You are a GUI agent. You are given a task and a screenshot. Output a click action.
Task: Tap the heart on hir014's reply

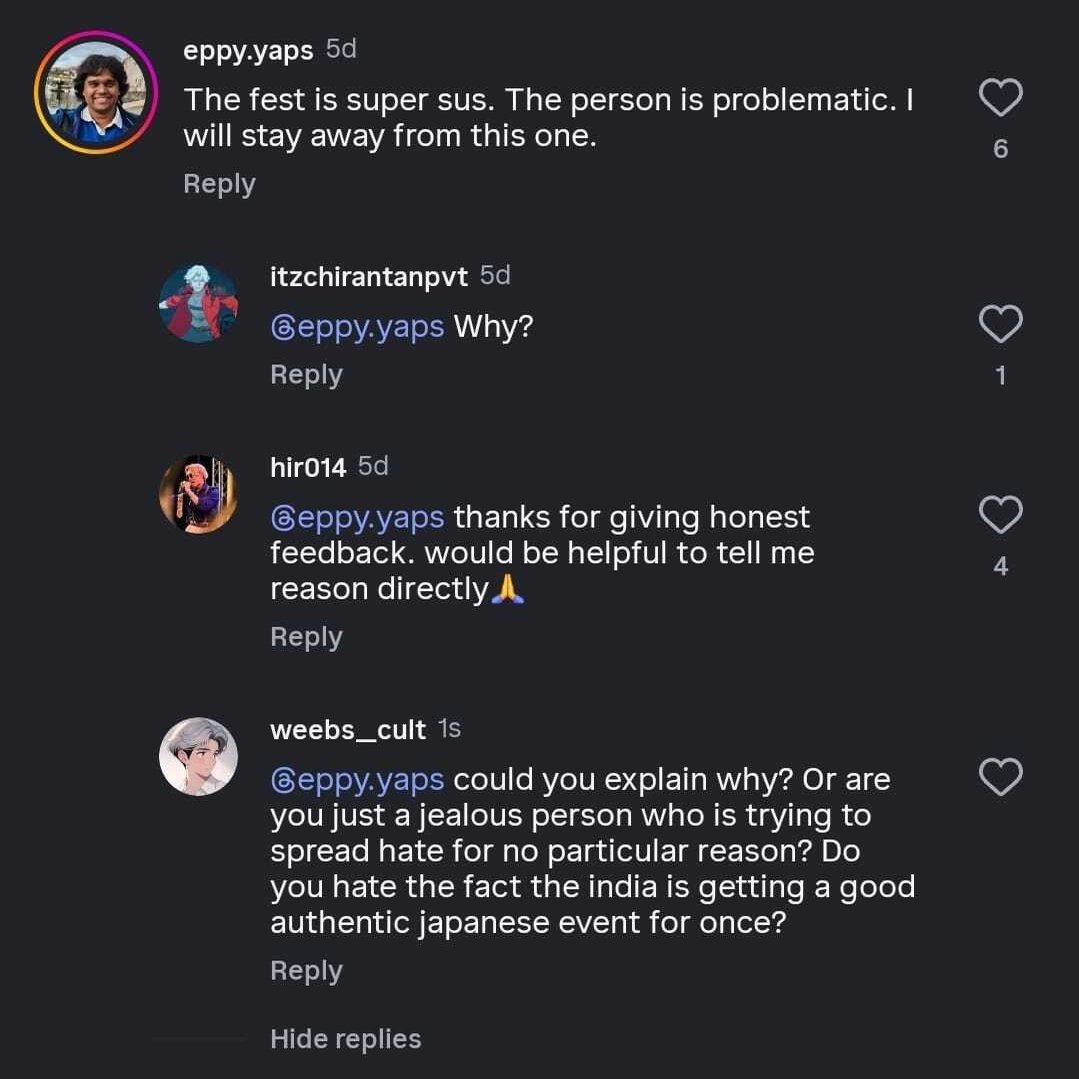999,515
